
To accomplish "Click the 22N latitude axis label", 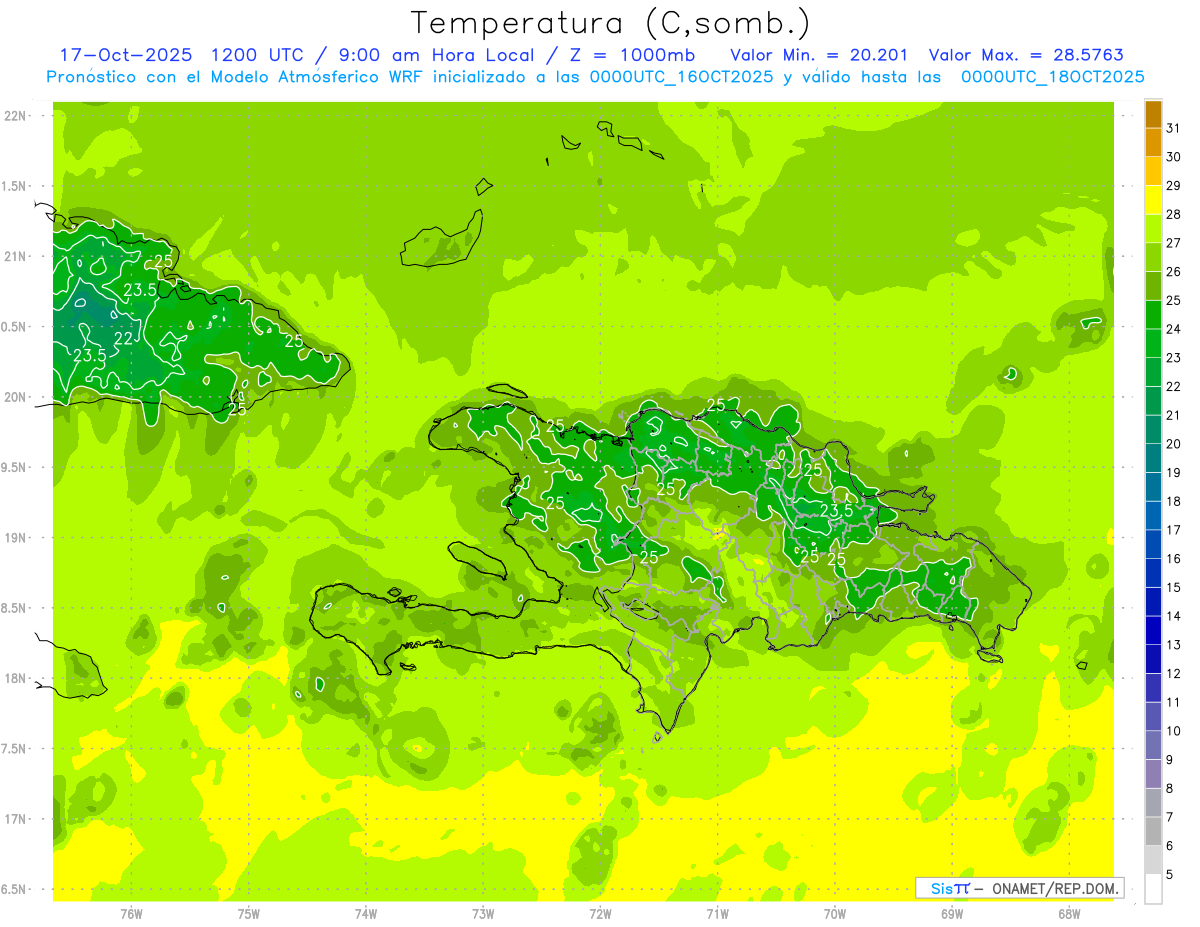I will [15, 116].
